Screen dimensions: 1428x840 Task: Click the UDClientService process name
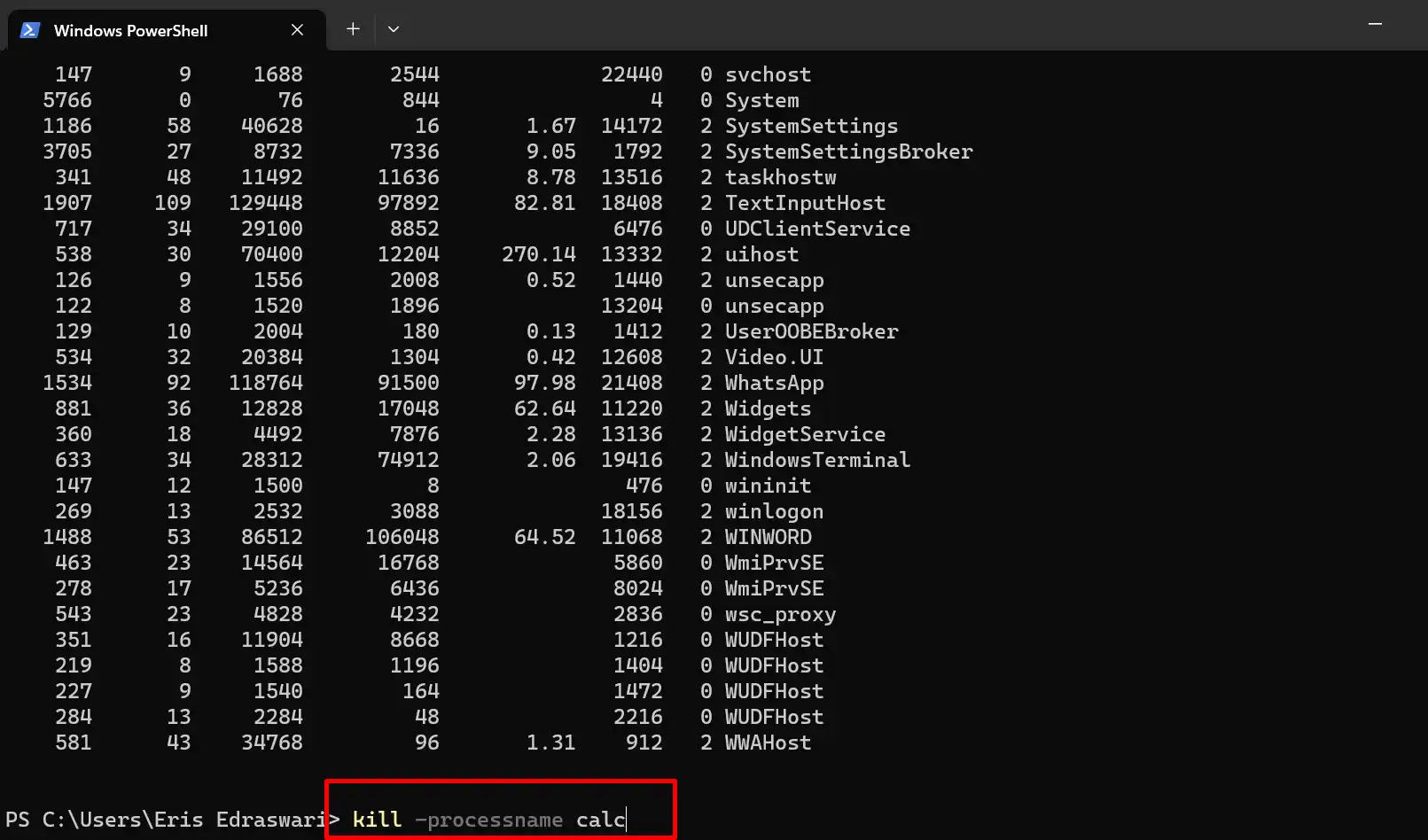click(817, 229)
